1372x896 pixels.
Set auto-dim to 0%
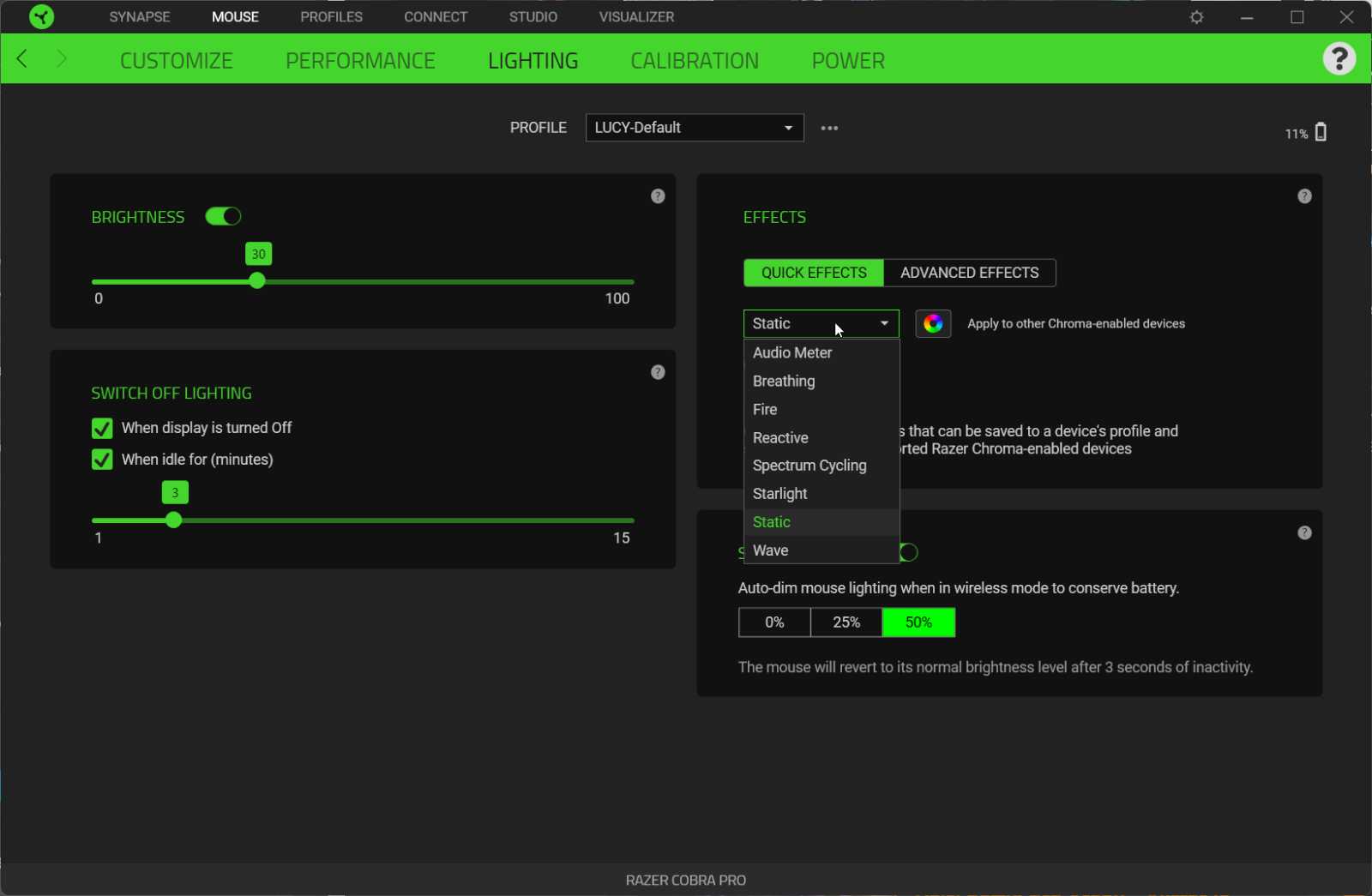pos(774,622)
